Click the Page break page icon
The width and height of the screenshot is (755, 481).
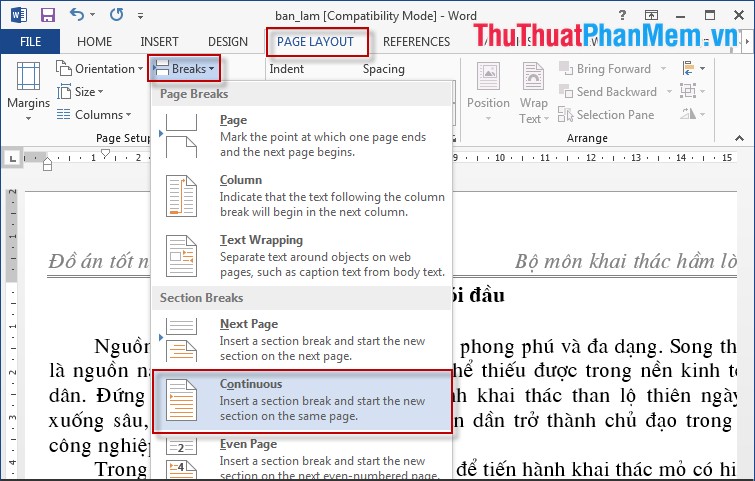point(181,136)
